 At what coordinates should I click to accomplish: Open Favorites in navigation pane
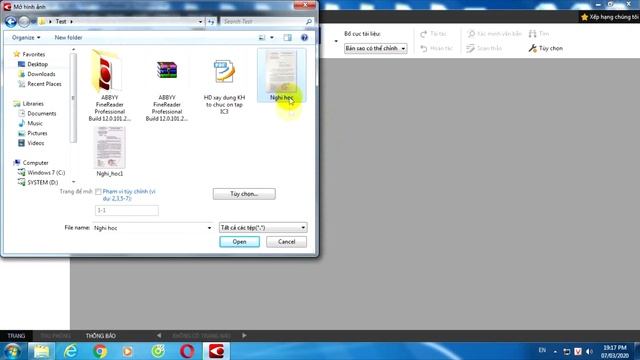[33, 54]
